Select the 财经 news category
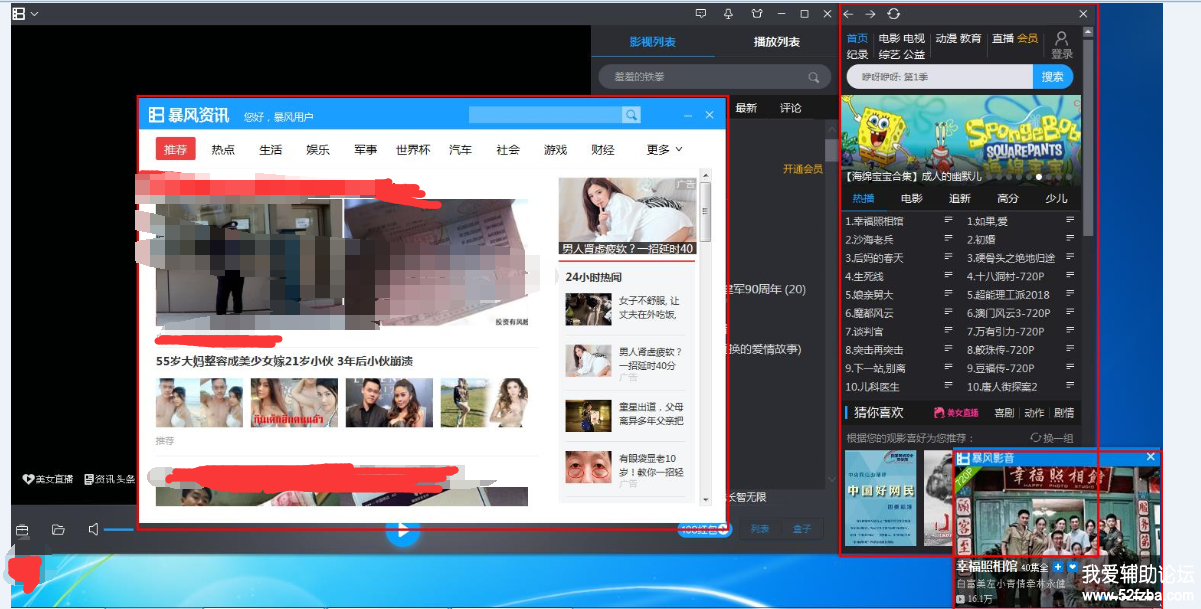1201x609 pixels. click(x=603, y=149)
